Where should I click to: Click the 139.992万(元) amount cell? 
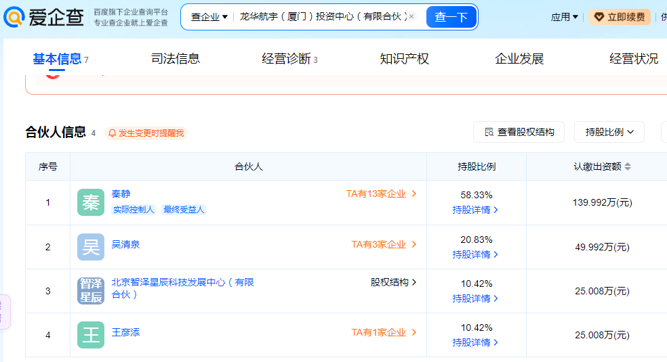click(x=602, y=203)
